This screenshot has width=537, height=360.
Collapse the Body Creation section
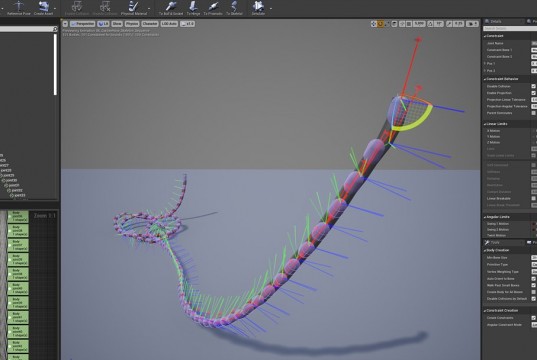[485, 250]
